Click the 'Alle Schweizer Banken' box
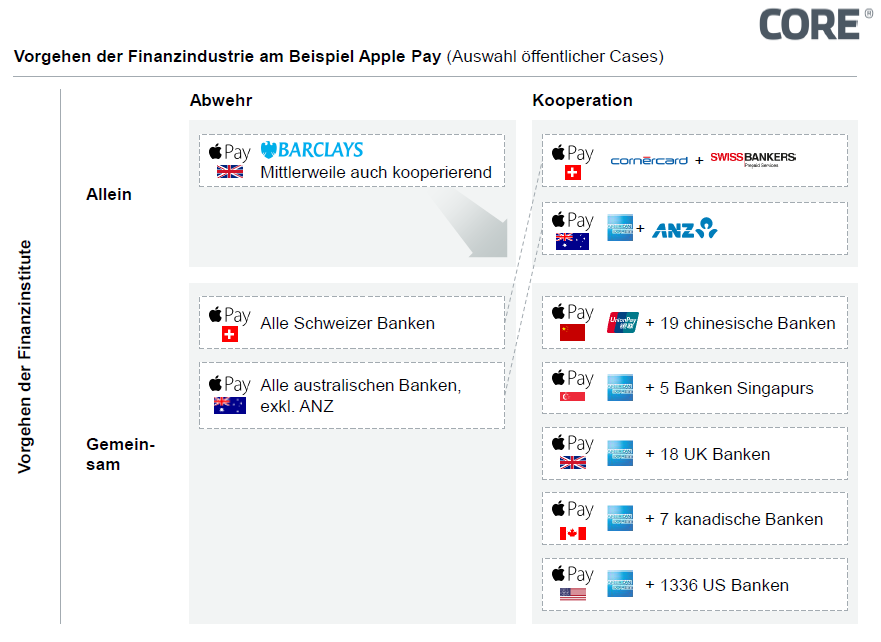This screenshot has width=881, height=642. click(351, 322)
